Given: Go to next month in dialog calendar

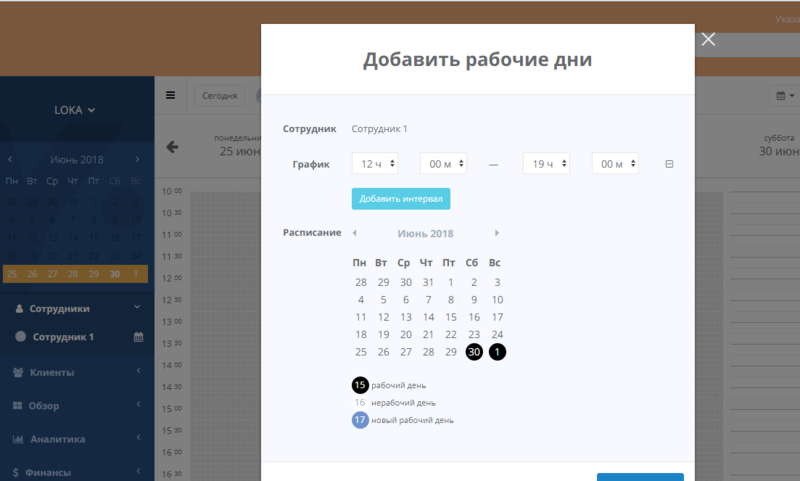Looking at the screenshot, I should click(497, 233).
